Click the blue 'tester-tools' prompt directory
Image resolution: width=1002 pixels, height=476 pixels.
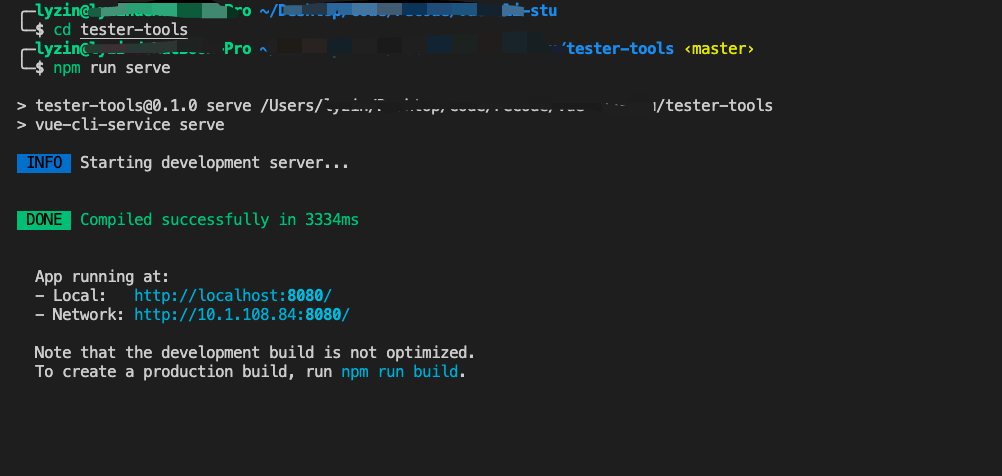[x=620, y=49]
